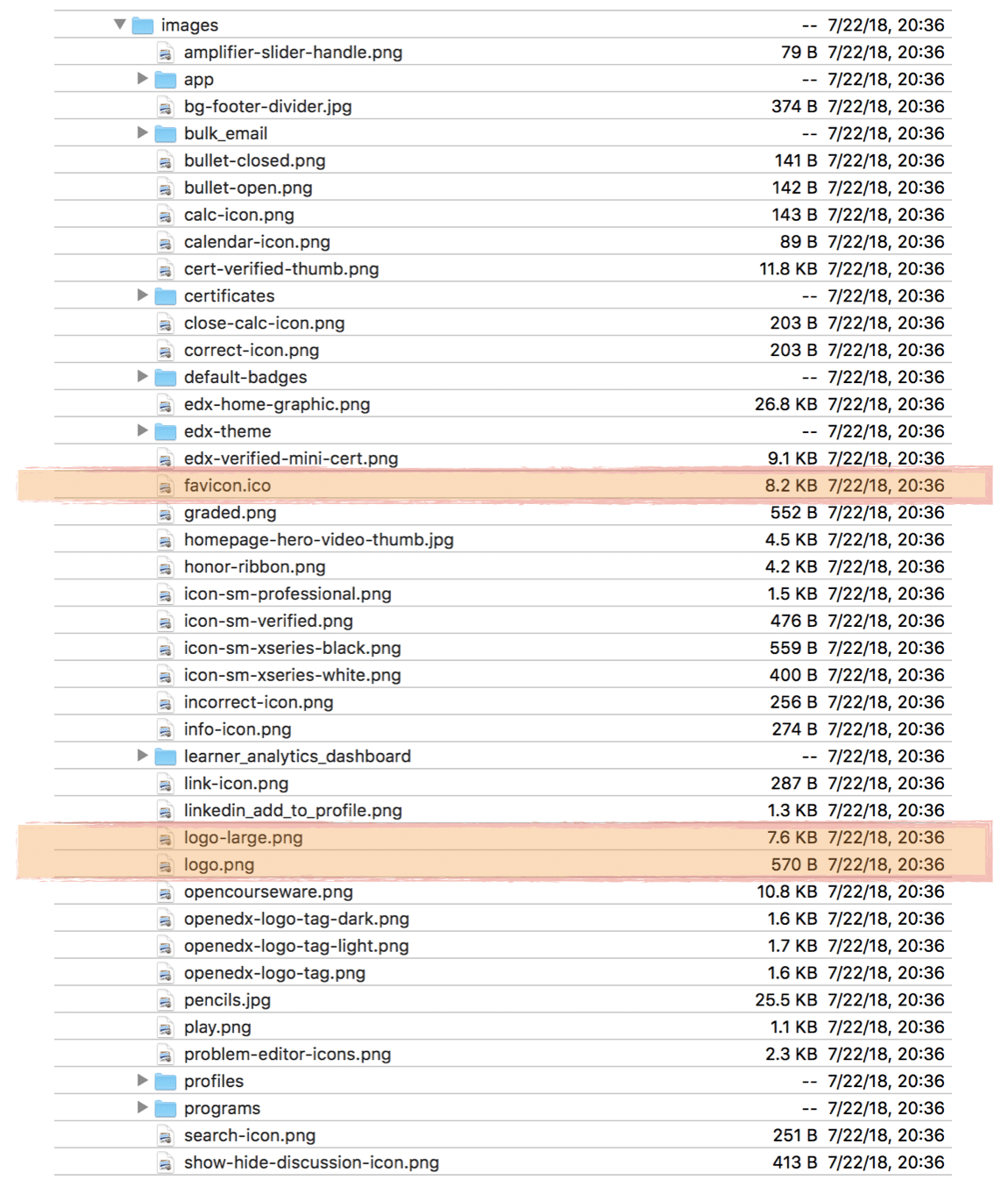Select openedx-logo-tag.png file name

(274, 973)
